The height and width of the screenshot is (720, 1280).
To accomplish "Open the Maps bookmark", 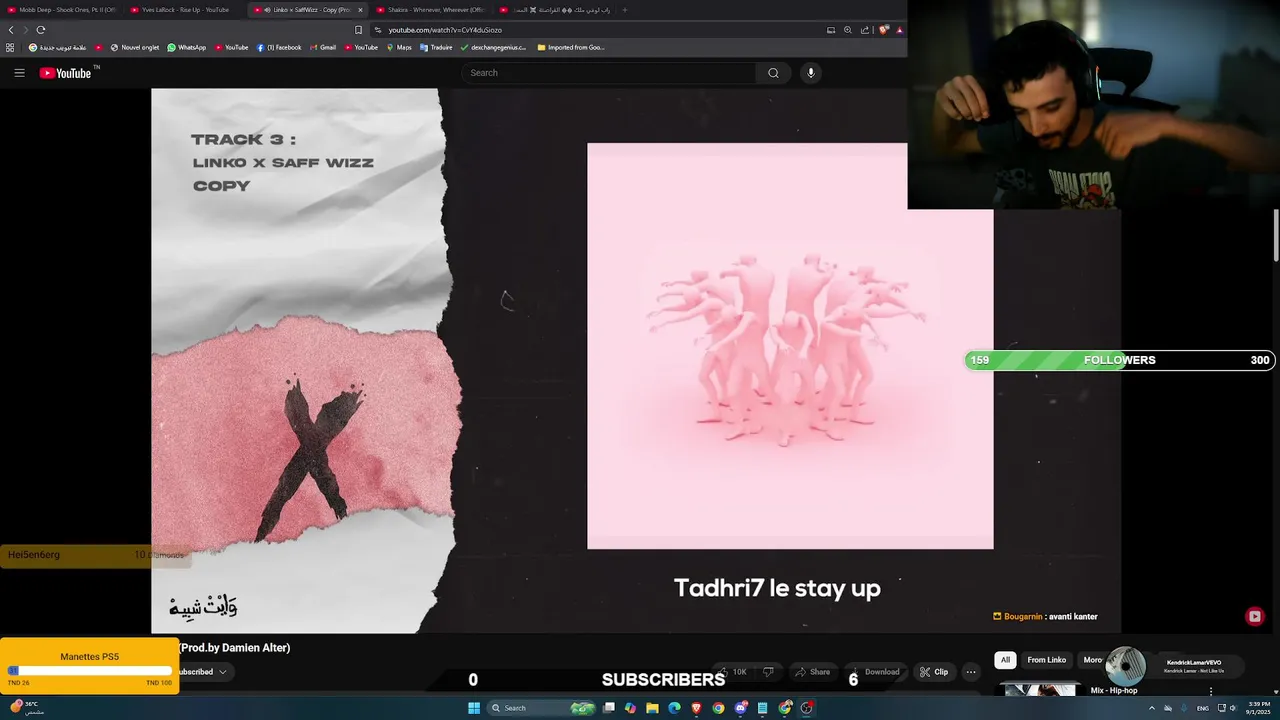I will point(399,47).
